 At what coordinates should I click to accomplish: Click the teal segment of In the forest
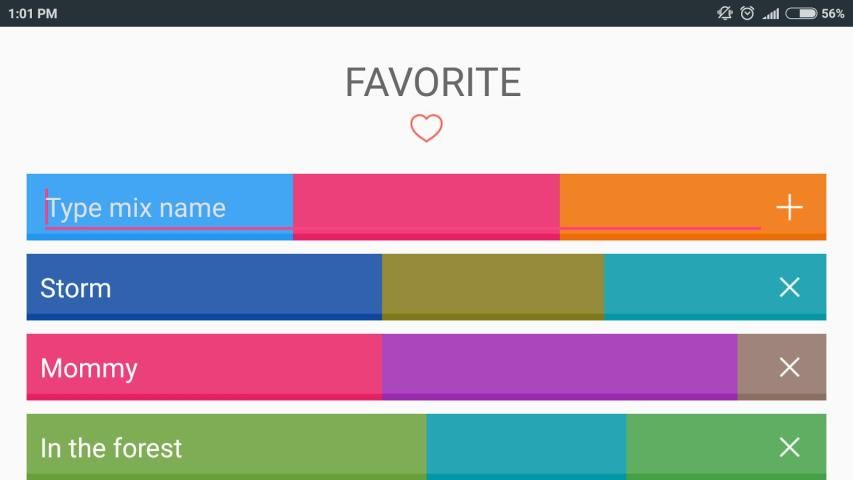526,447
